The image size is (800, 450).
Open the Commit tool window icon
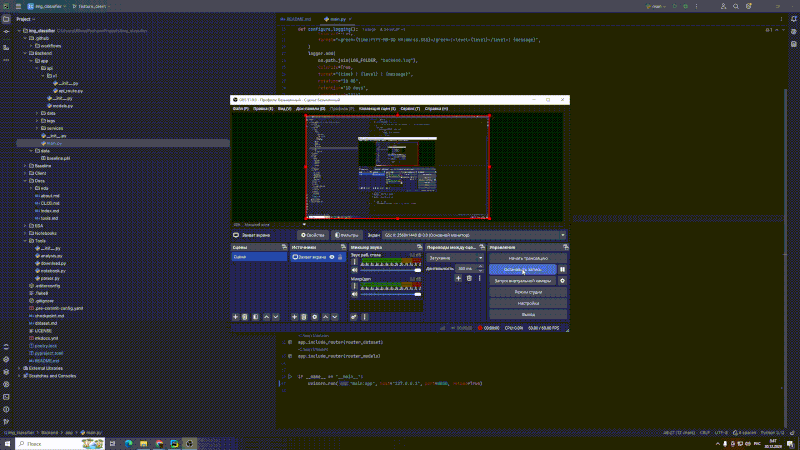point(6,31)
